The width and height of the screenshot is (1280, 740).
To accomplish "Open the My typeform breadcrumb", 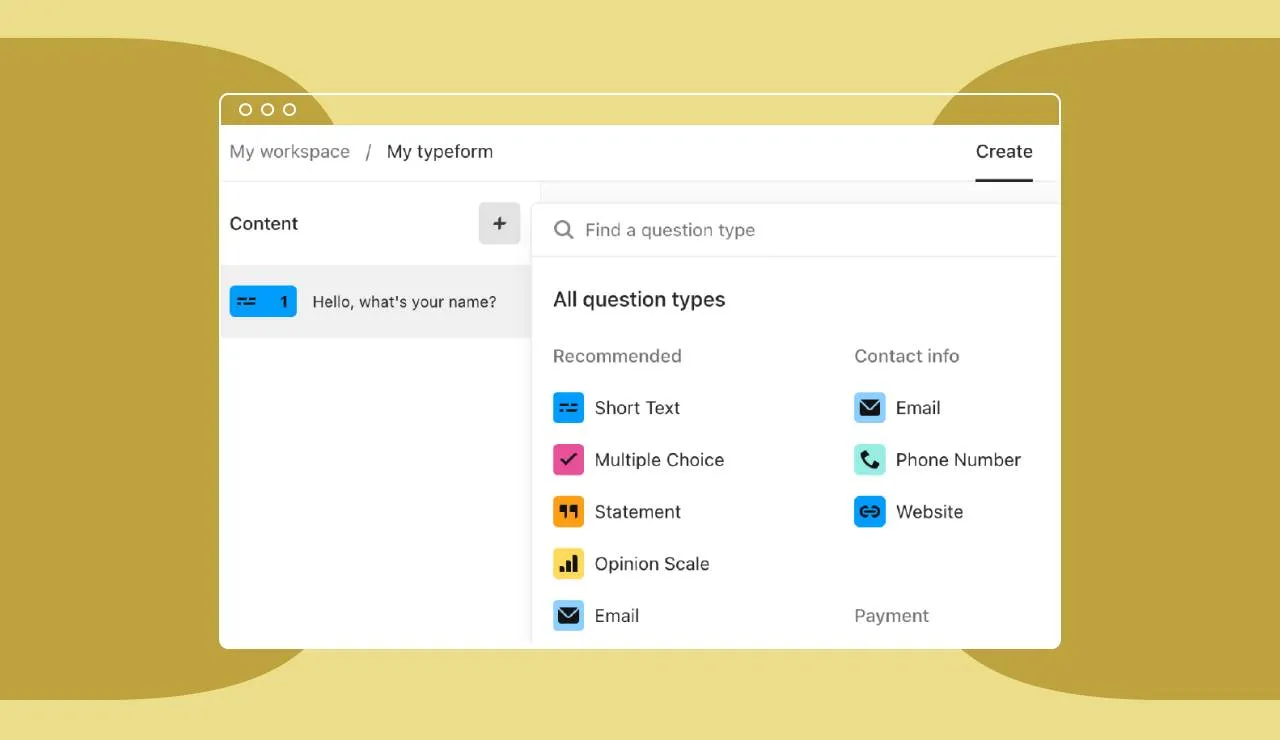I will (440, 152).
